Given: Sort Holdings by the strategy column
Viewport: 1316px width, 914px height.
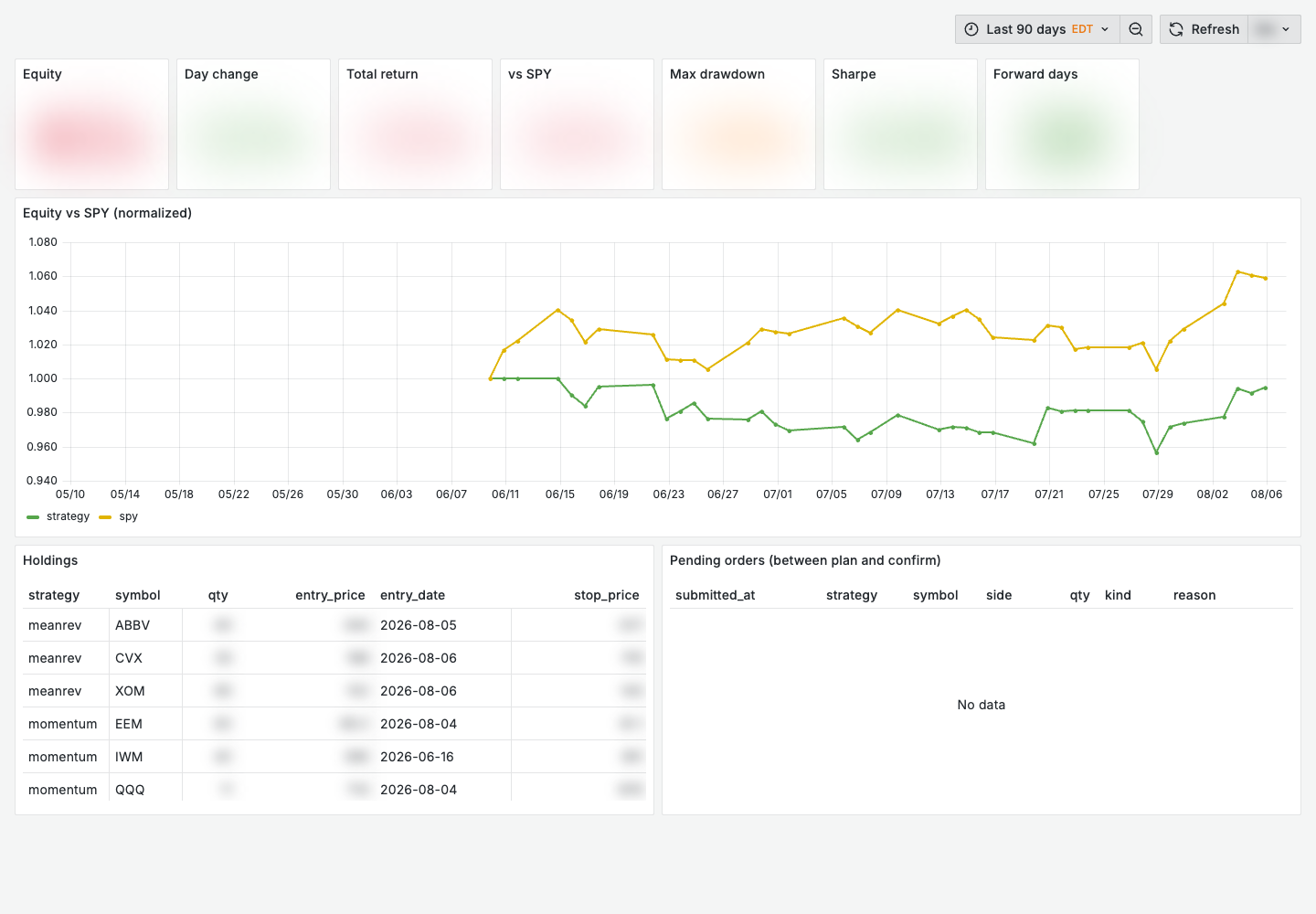Looking at the screenshot, I should click(54, 595).
